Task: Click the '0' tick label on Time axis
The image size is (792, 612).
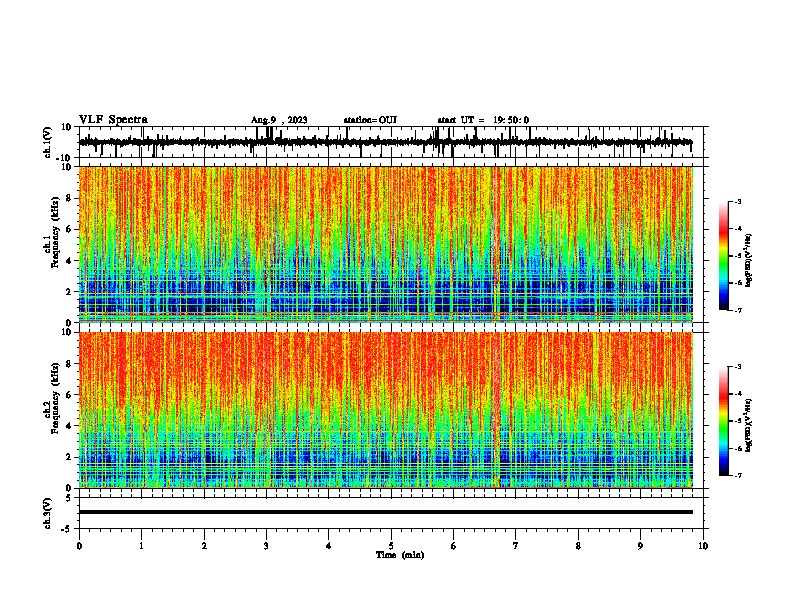Action: pyautogui.click(x=79, y=546)
